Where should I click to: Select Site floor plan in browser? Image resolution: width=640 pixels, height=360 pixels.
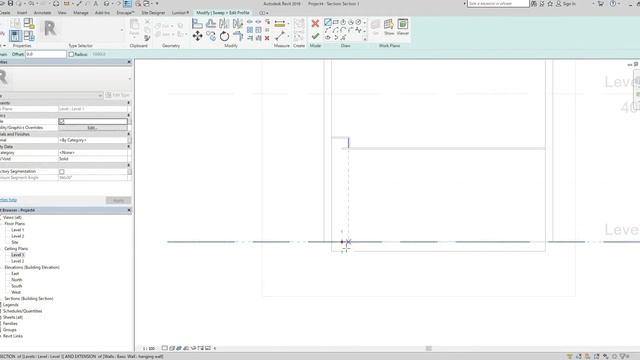(15, 242)
